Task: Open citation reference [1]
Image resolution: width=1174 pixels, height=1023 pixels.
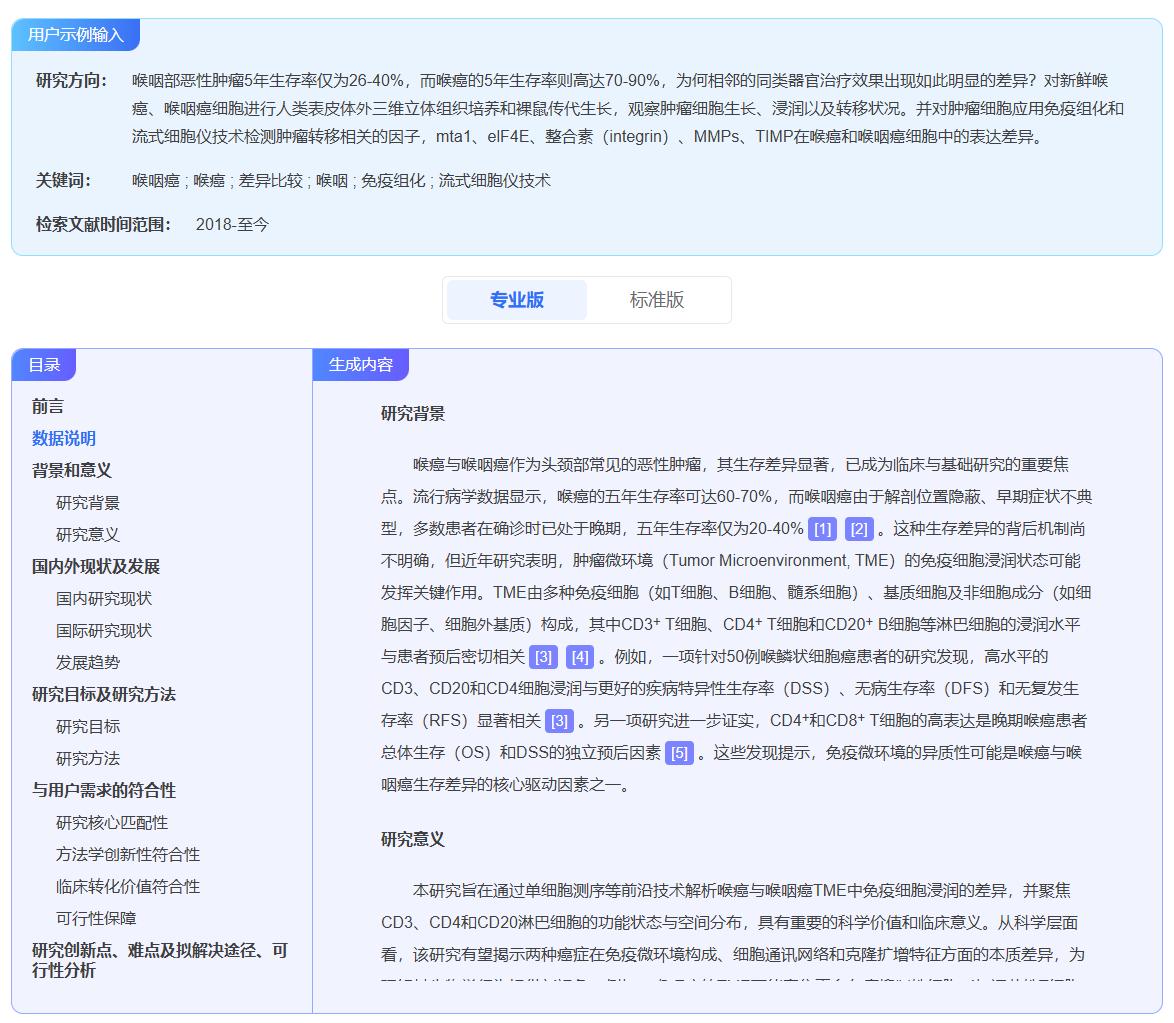Action: pos(822,529)
